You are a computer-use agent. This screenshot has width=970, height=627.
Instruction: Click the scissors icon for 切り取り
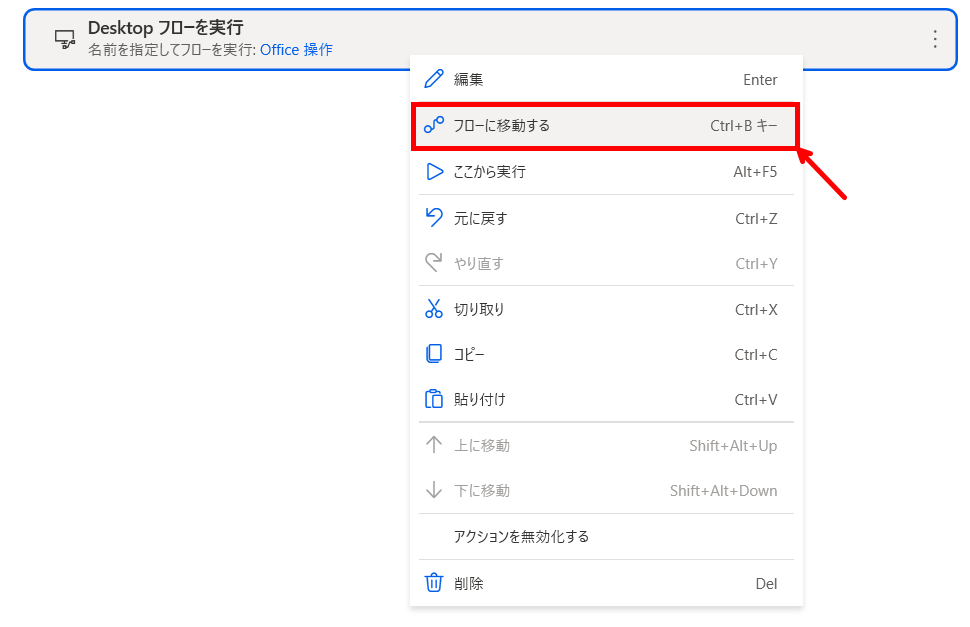pyautogui.click(x=434, y=310)
